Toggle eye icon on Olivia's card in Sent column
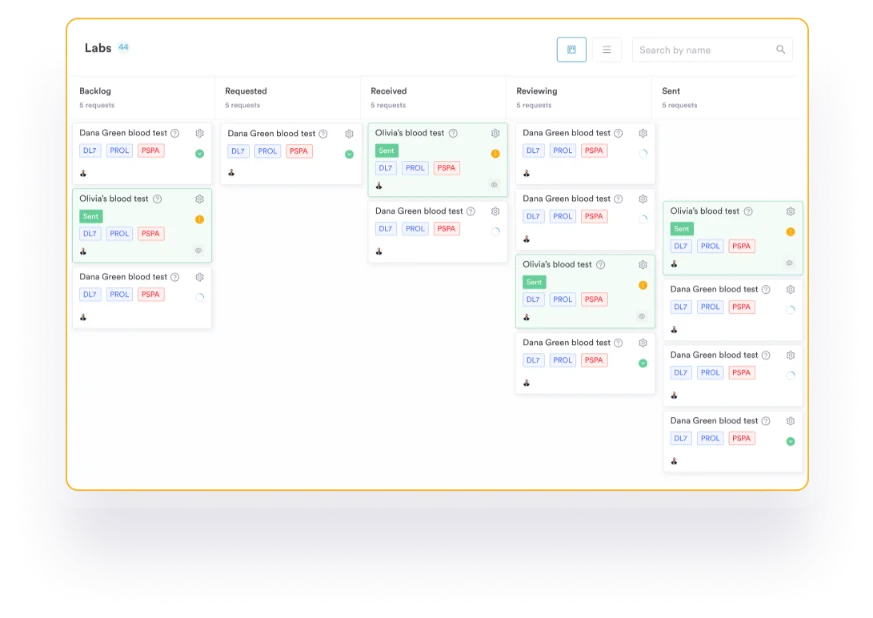Viewport: 873px width, 618px height. click(x=789, y=263)
